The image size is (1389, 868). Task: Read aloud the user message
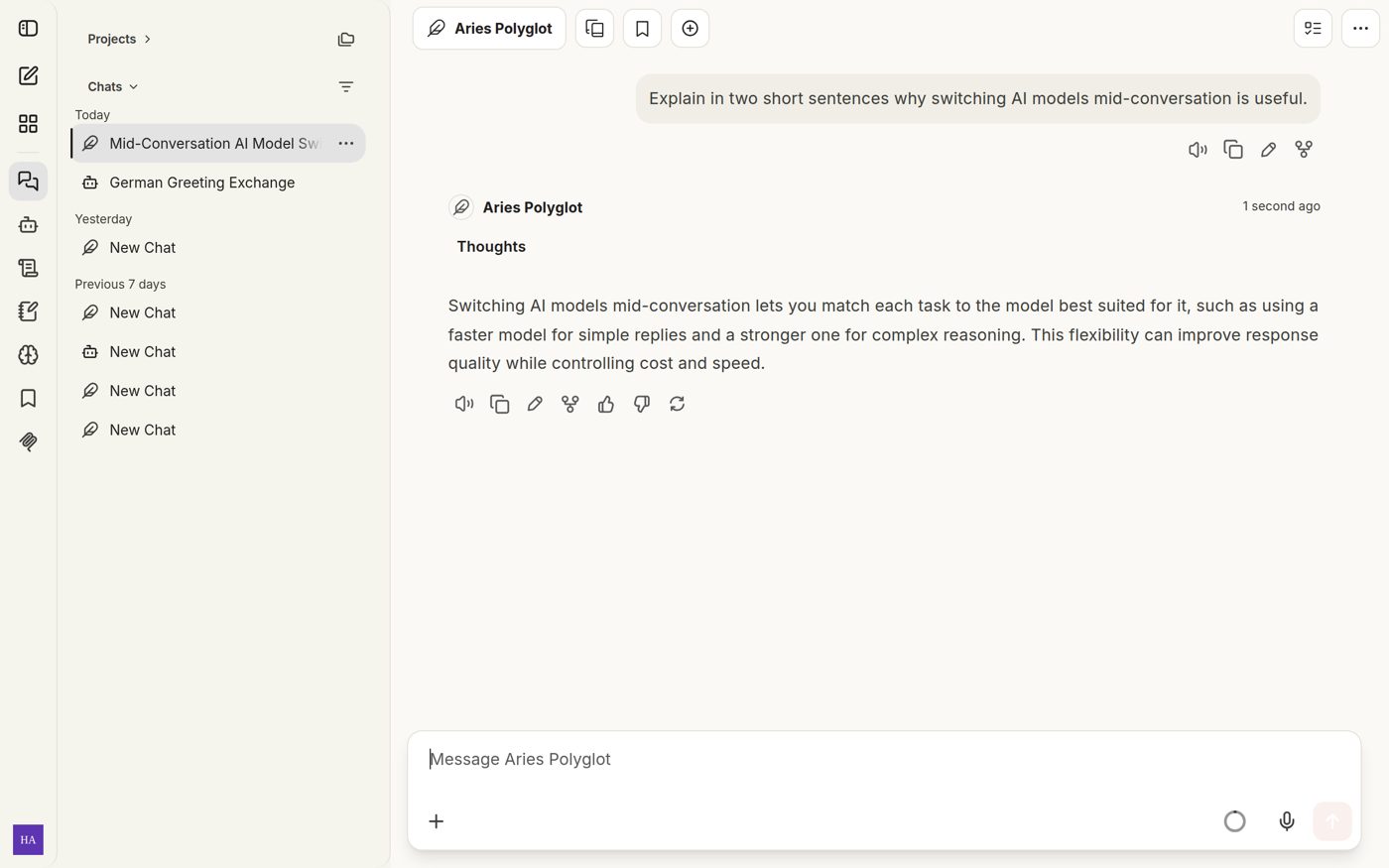1198,150
